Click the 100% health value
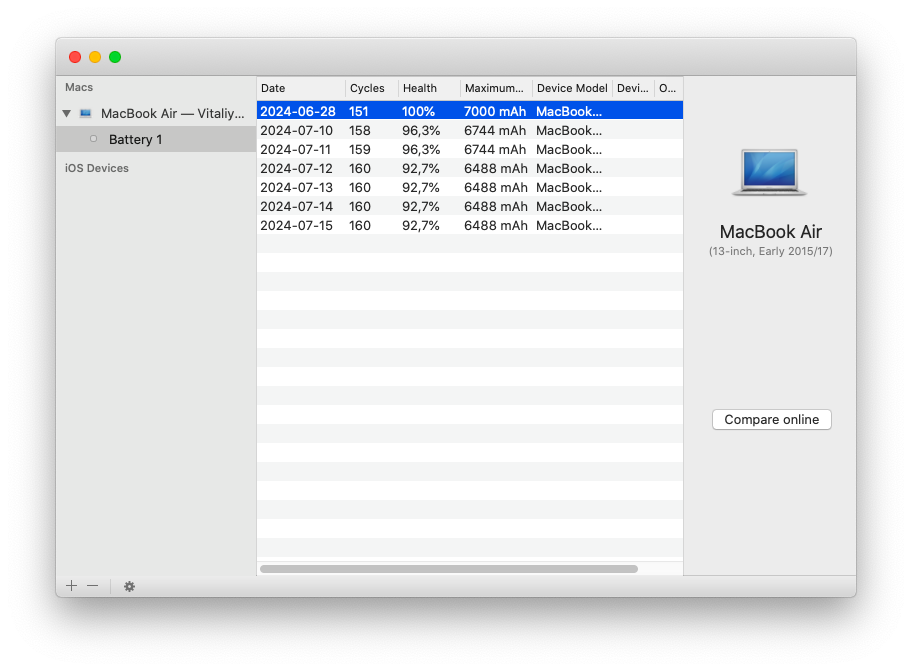 pyautogui.click(x=418, y=111)
